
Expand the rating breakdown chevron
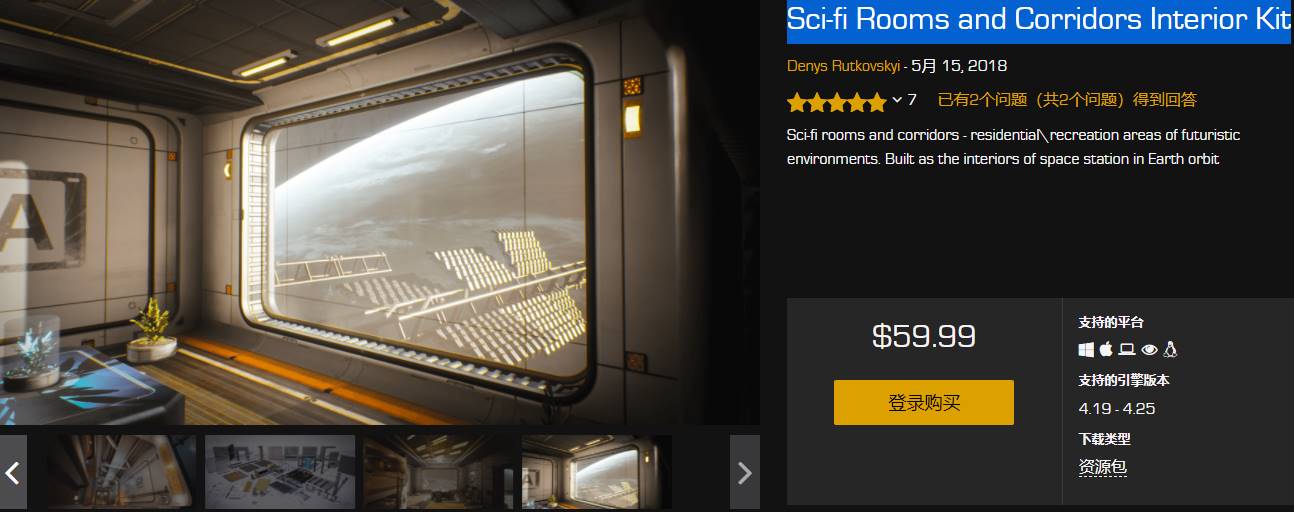pyautogui.click(x=897, y=100)
